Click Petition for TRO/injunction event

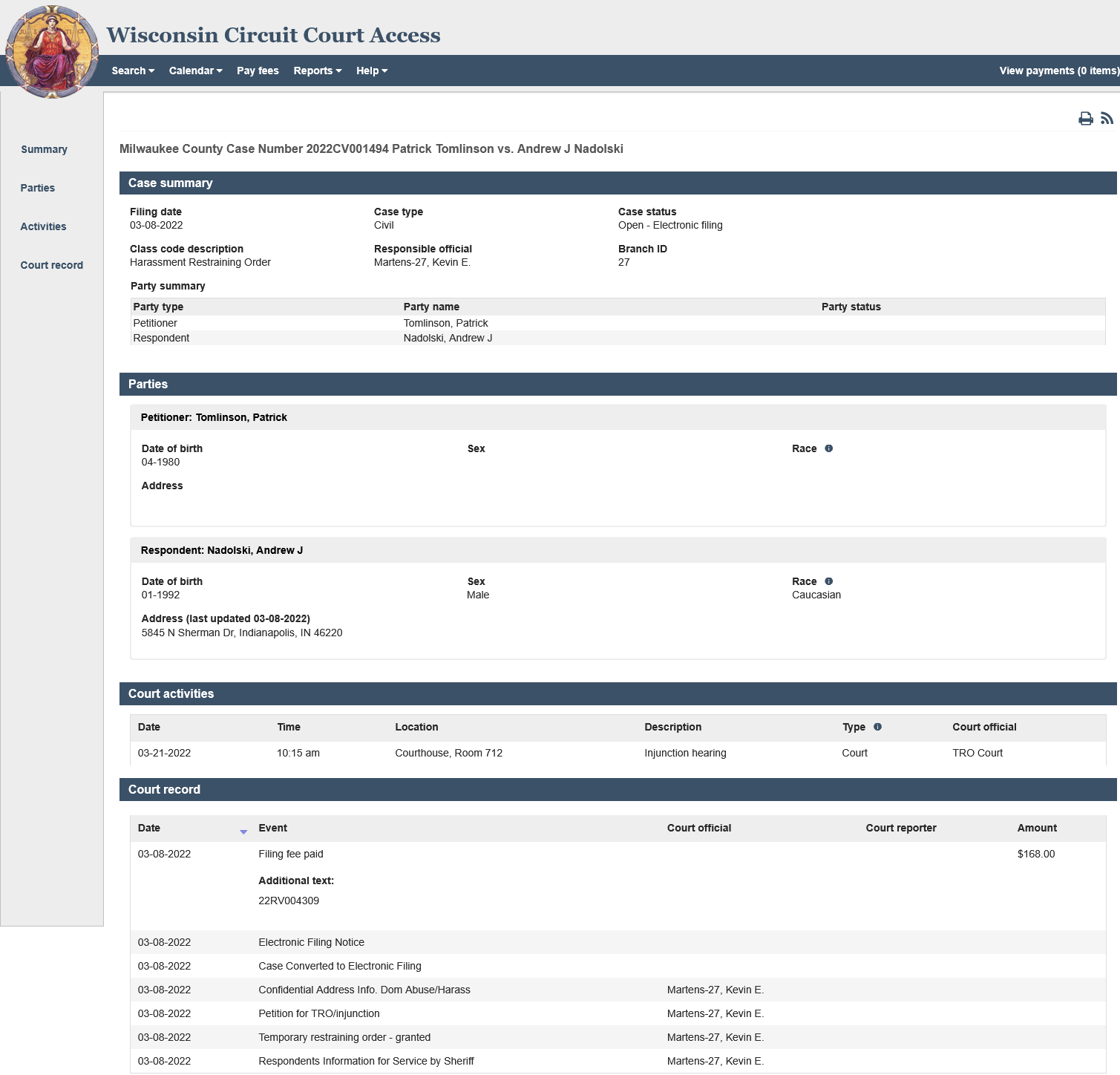coord(318,1013)
